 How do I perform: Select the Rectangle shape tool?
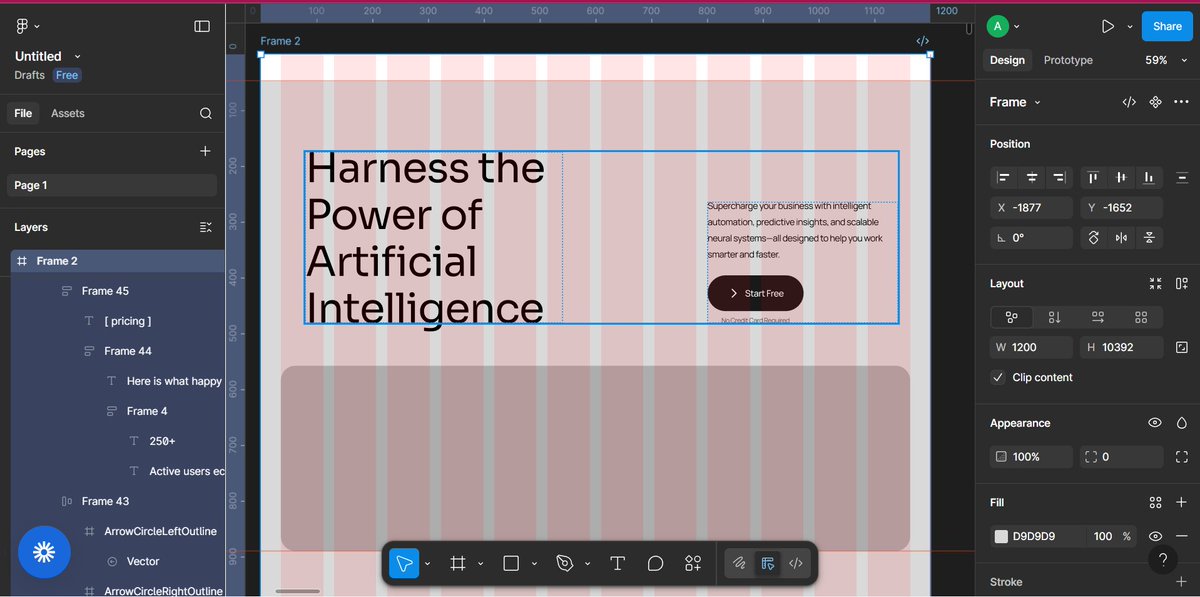tap(511, 563)
